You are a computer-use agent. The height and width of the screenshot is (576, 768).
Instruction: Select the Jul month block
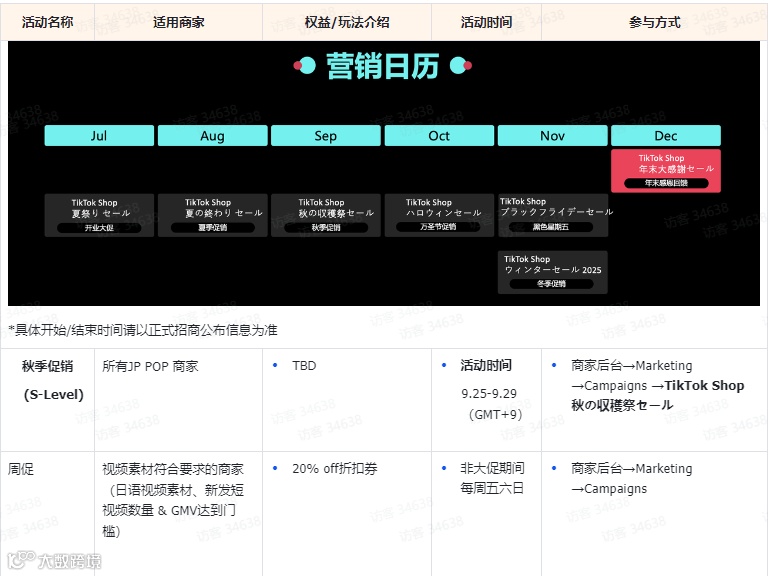click(x=99, y=136)
